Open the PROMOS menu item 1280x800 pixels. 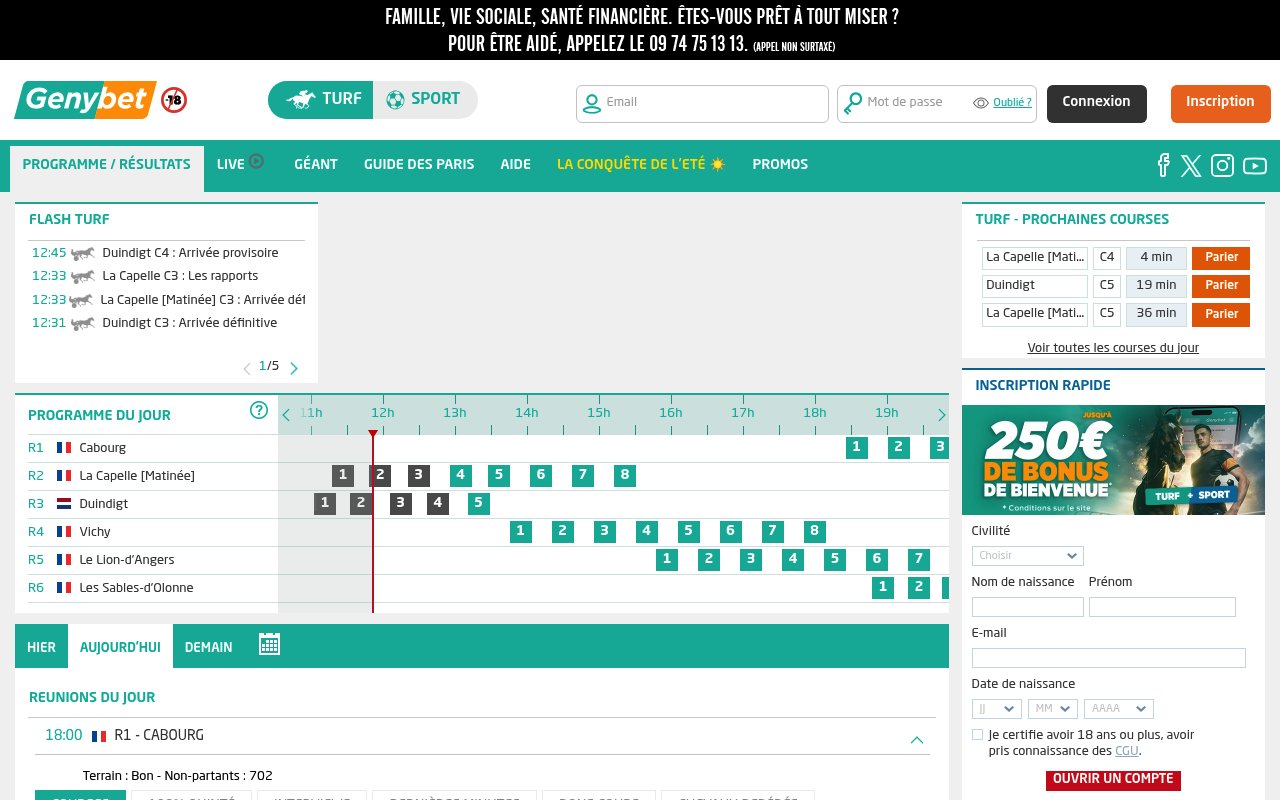pos(780,164)
